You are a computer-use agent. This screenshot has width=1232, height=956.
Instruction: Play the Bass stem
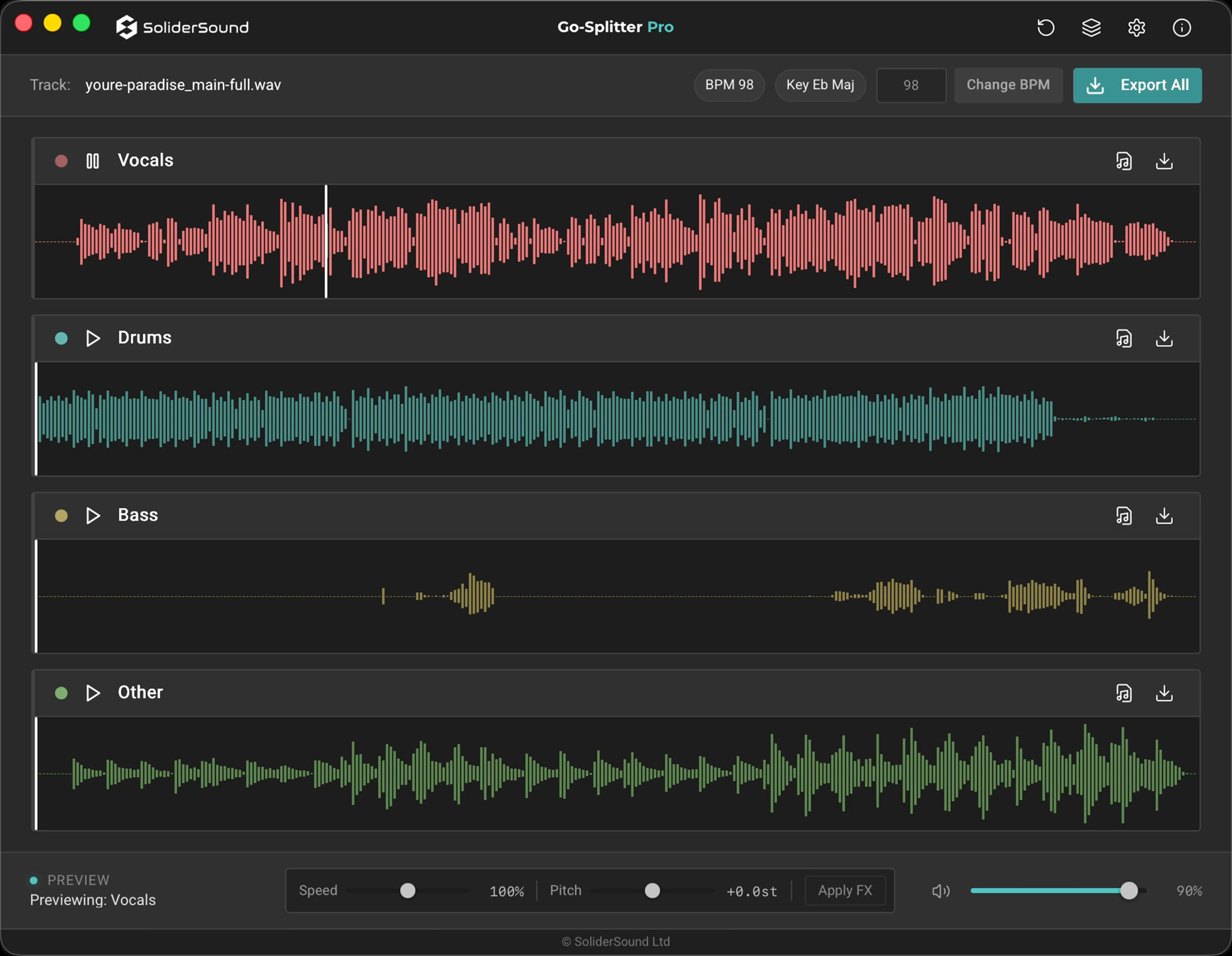coord(92,516)
